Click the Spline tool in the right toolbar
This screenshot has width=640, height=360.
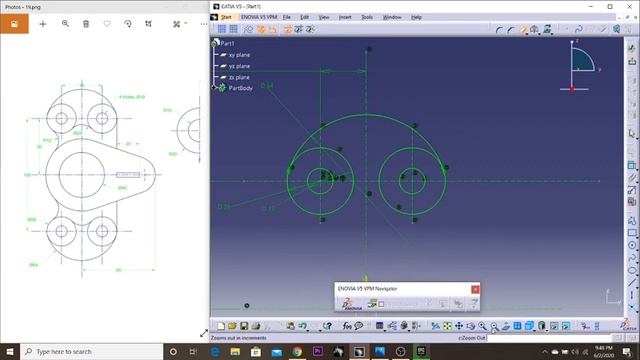(632, 258)
